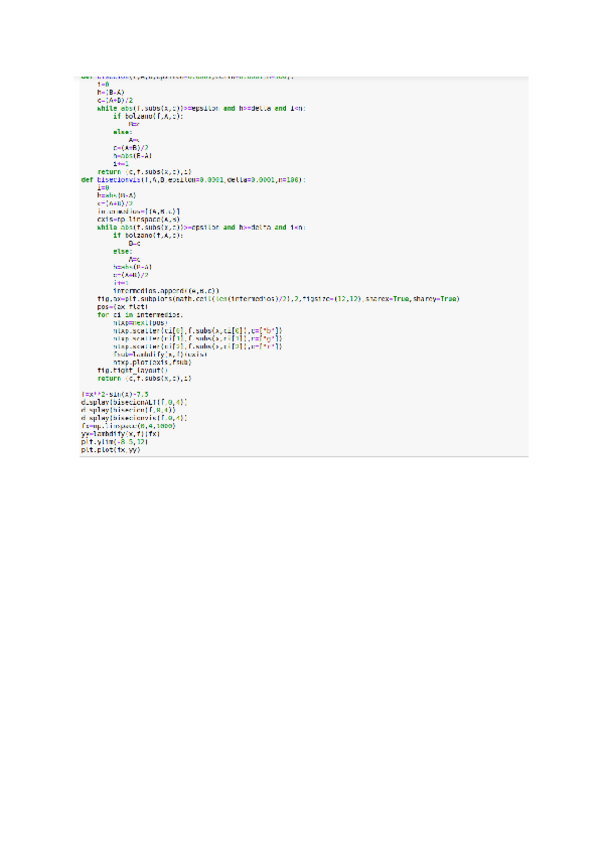Click the 'fx=np.linspace(0,4,1000)' line

(x=128, y=426)
